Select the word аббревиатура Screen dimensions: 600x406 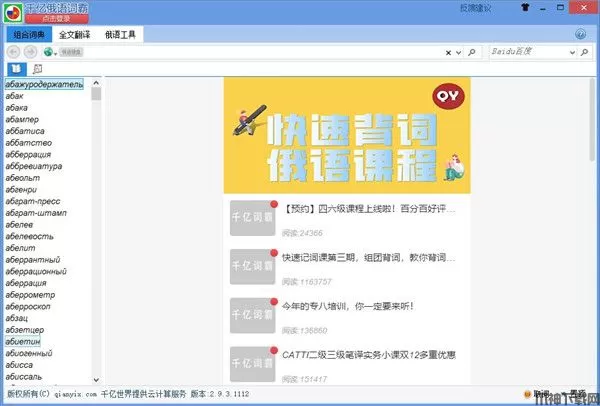point(34,166)
